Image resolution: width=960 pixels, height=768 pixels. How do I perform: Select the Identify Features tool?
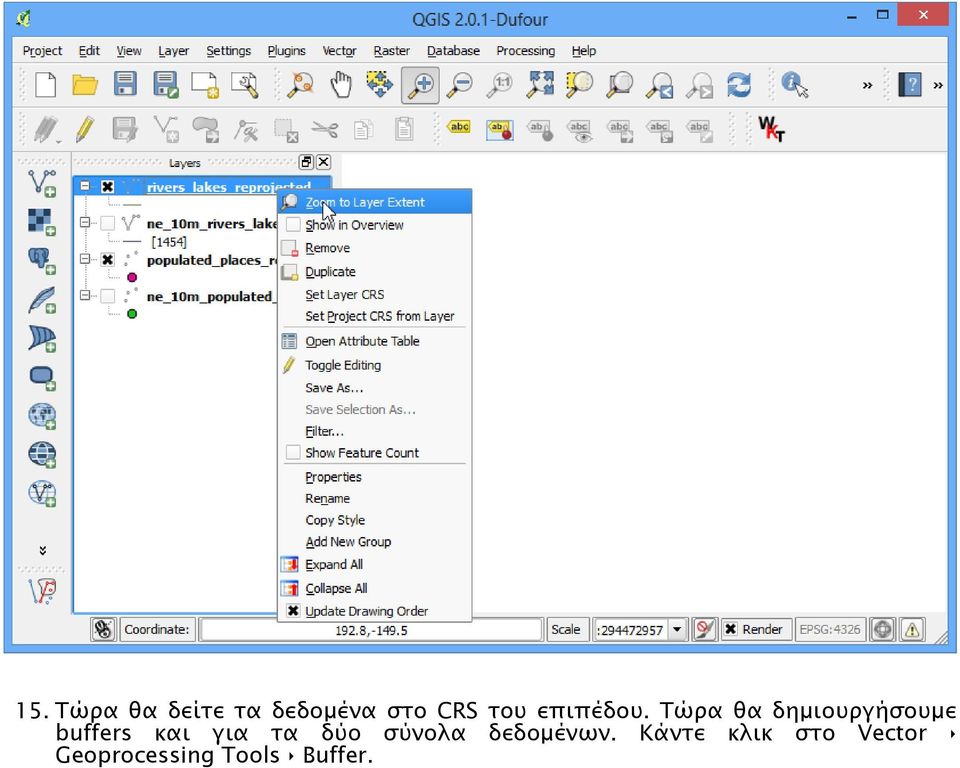(x=795, y=85)
